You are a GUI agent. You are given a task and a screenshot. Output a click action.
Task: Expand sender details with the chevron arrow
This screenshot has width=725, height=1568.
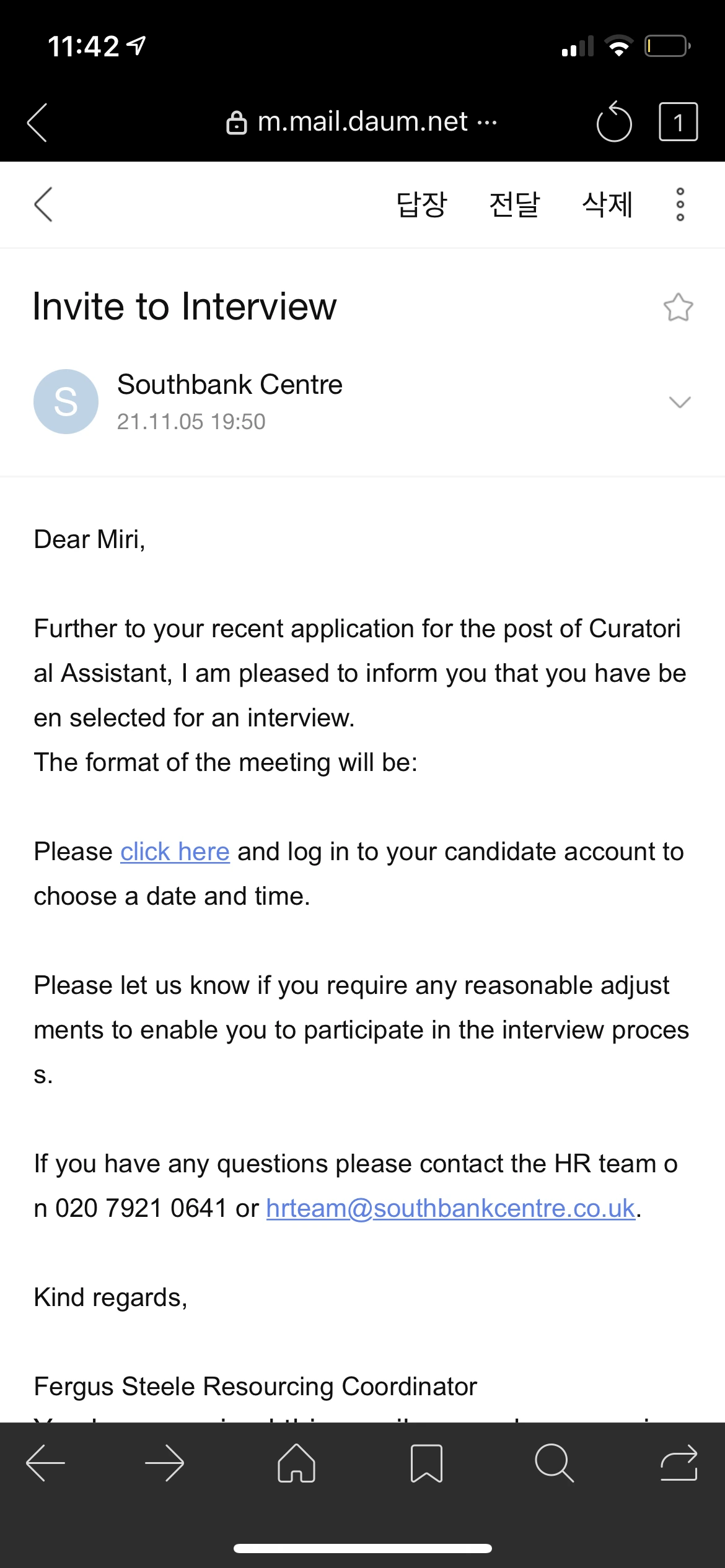tap(680, 403)
